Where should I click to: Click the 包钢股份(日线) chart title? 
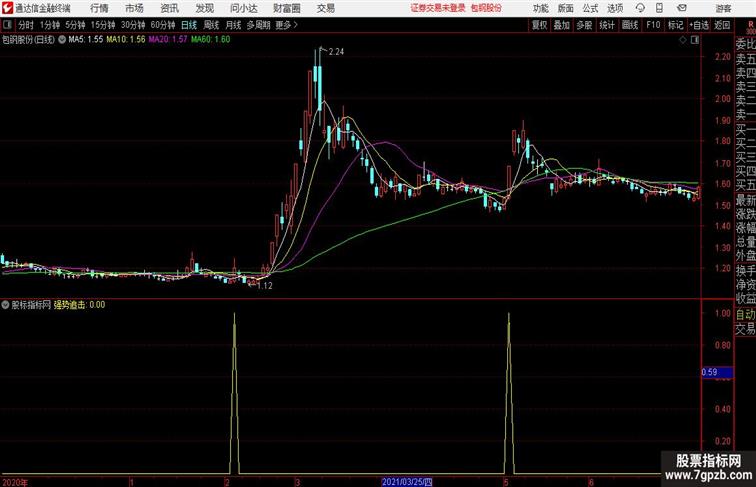pos(28,40)
